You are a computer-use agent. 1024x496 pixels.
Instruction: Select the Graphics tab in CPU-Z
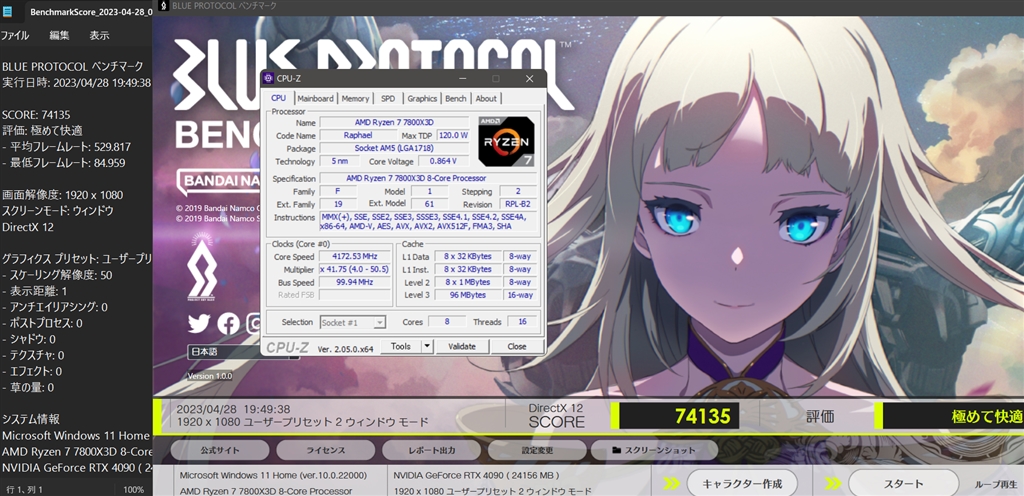click(x=422, y=99)
